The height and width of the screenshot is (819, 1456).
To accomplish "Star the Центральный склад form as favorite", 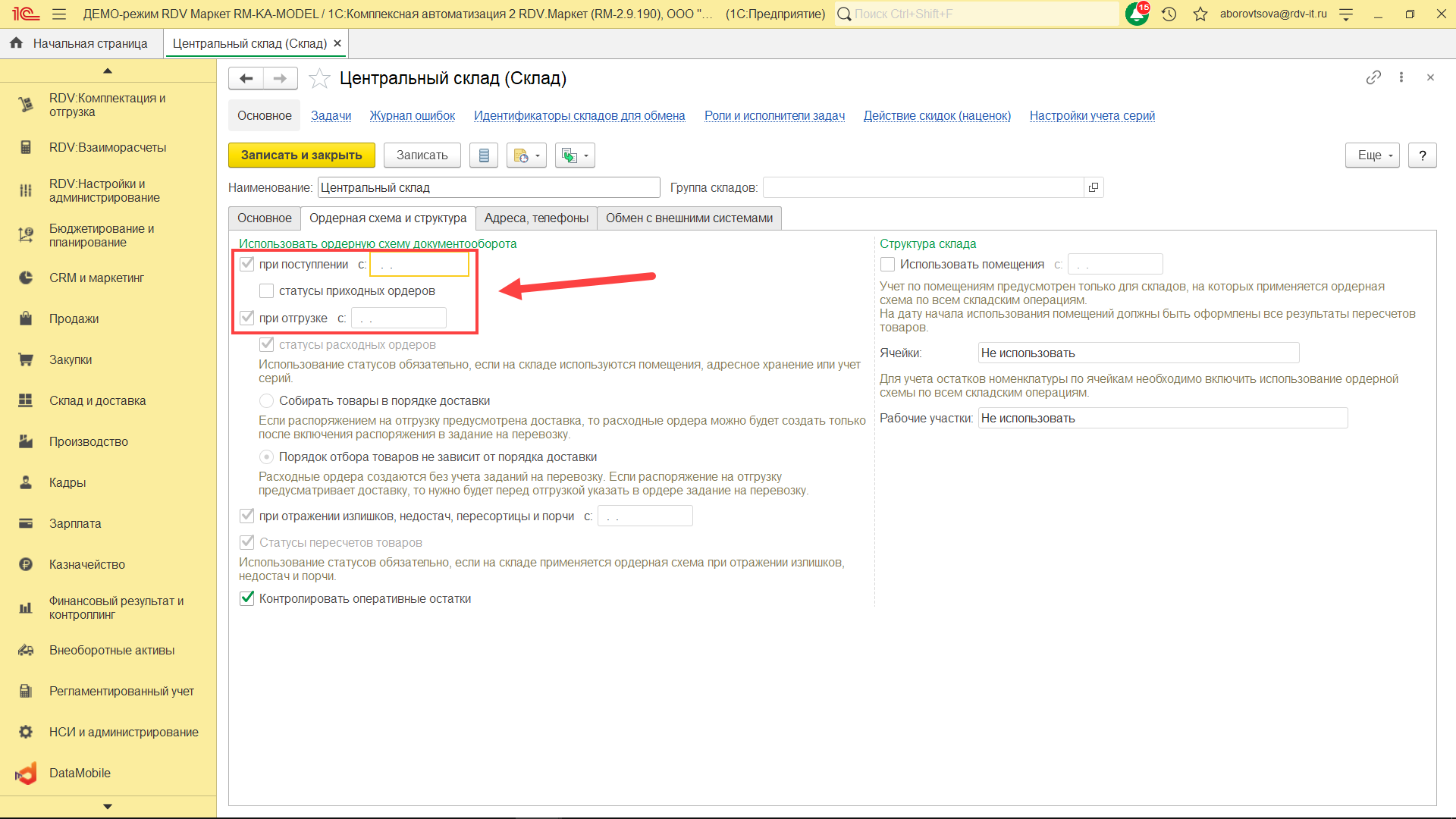I will [x=320, y=78].
